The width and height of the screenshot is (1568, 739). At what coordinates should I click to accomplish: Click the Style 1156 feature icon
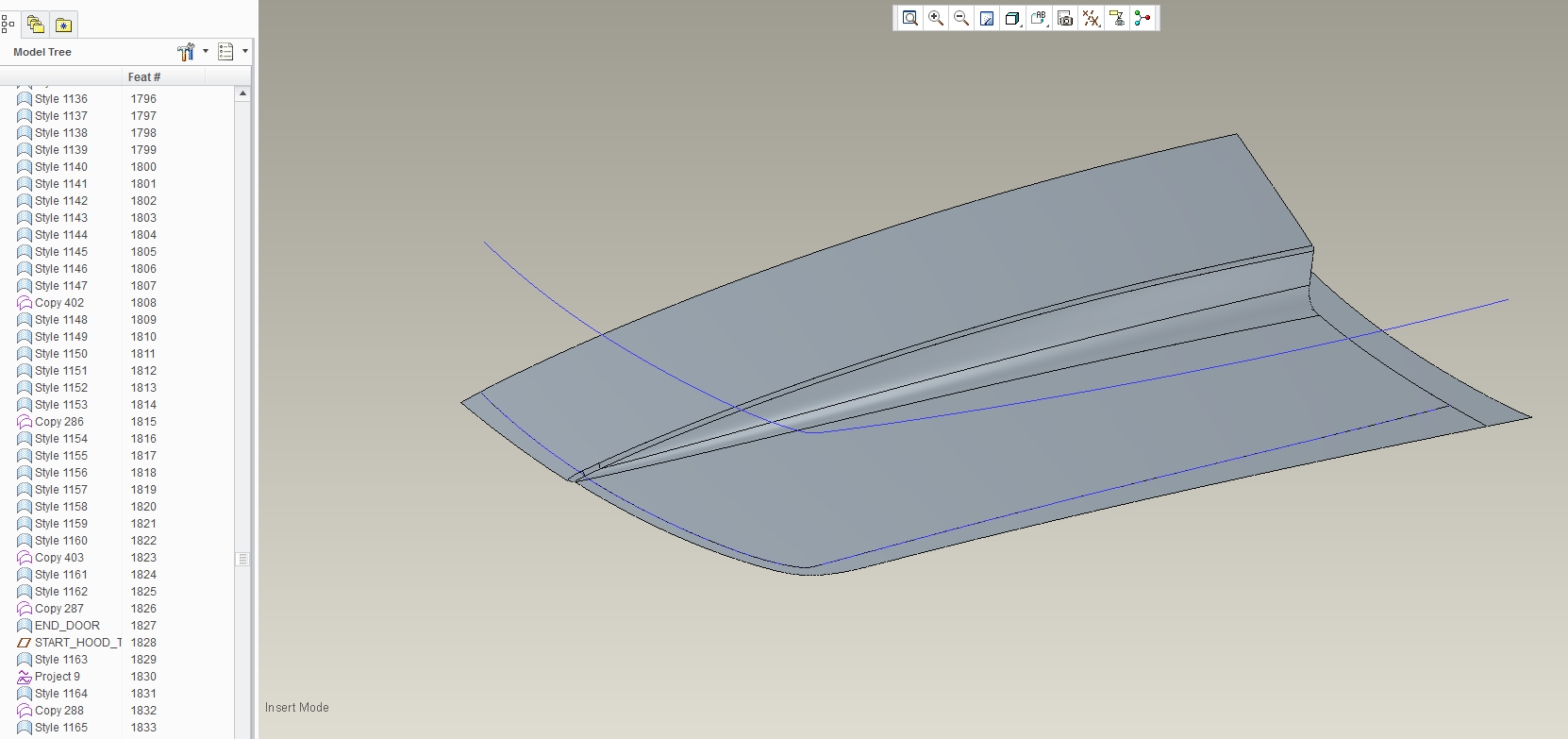[x=25, y=473]
